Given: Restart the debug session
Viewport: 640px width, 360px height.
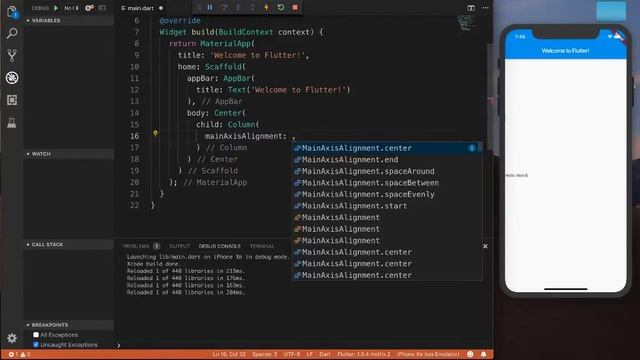Looking at the screenshot, I should pyautogui.click(x=280, y=7).
